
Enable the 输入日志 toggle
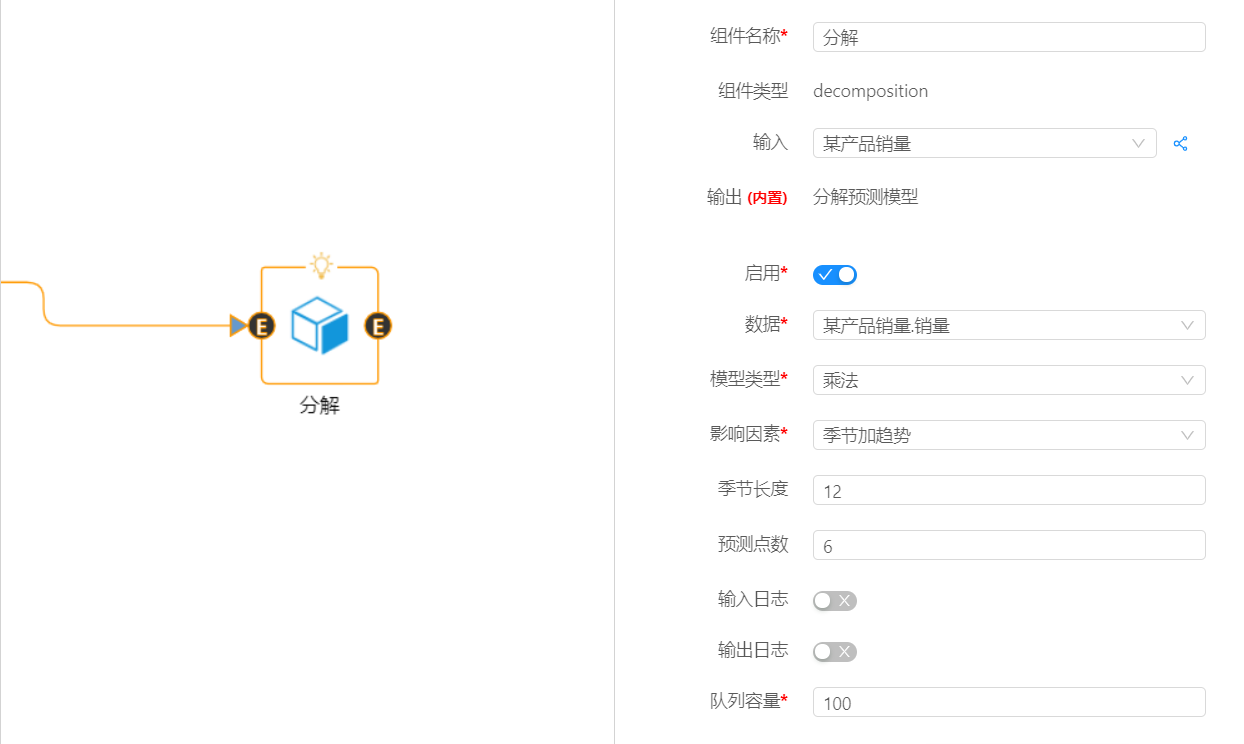pos(835,600)
